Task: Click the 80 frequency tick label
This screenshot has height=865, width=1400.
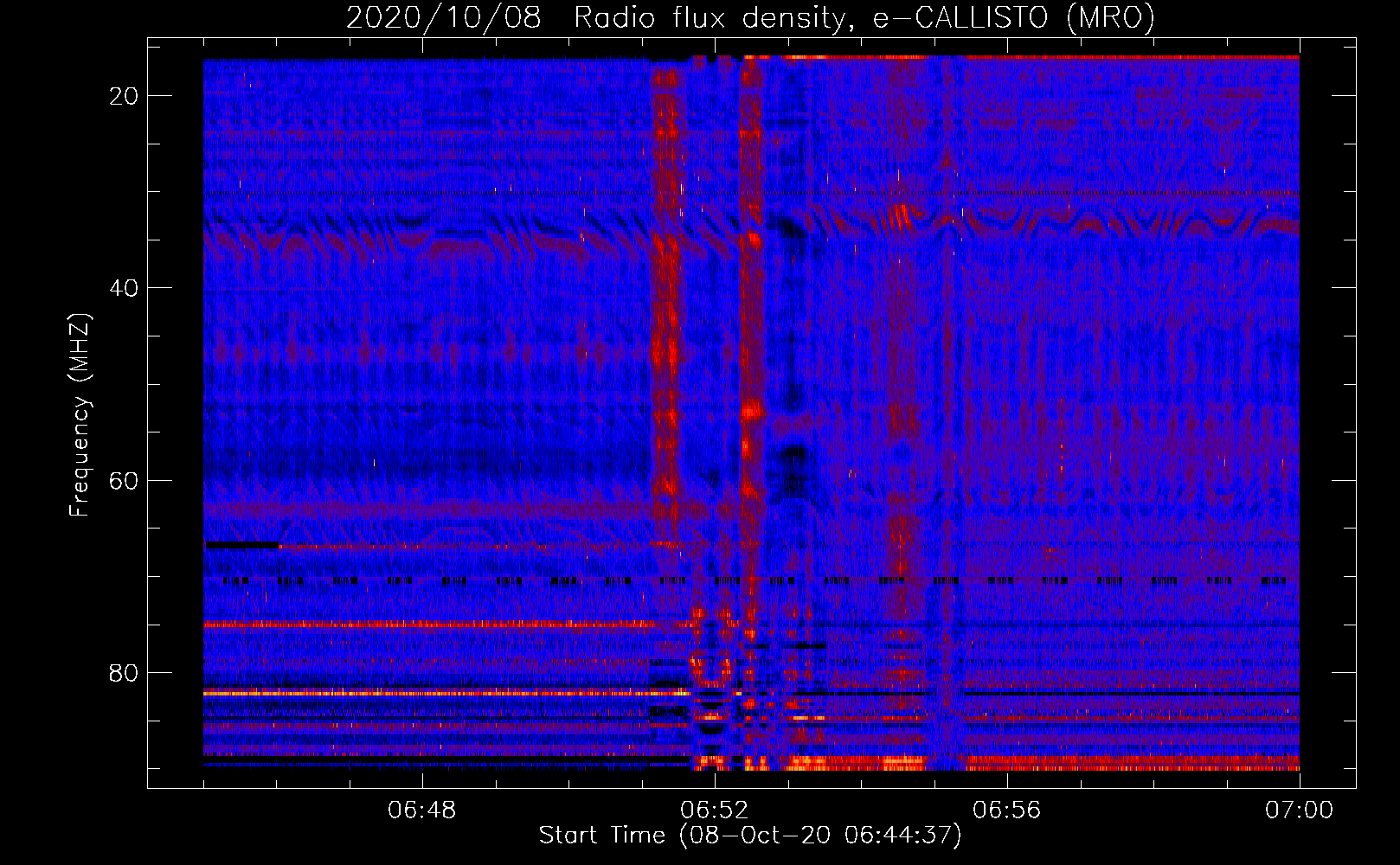Action: pos(125,673)
